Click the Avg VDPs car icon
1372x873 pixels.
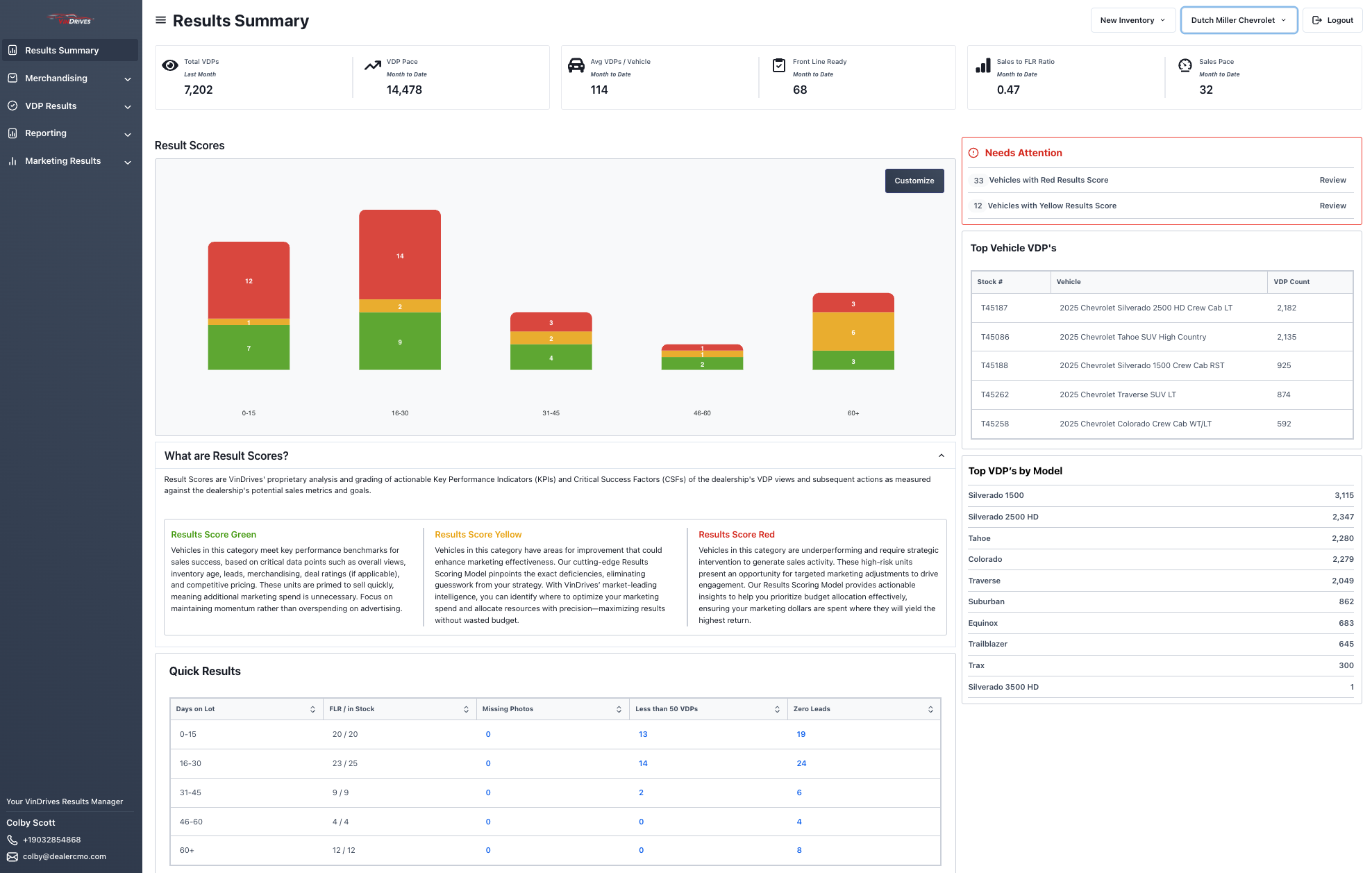(576, 65)
